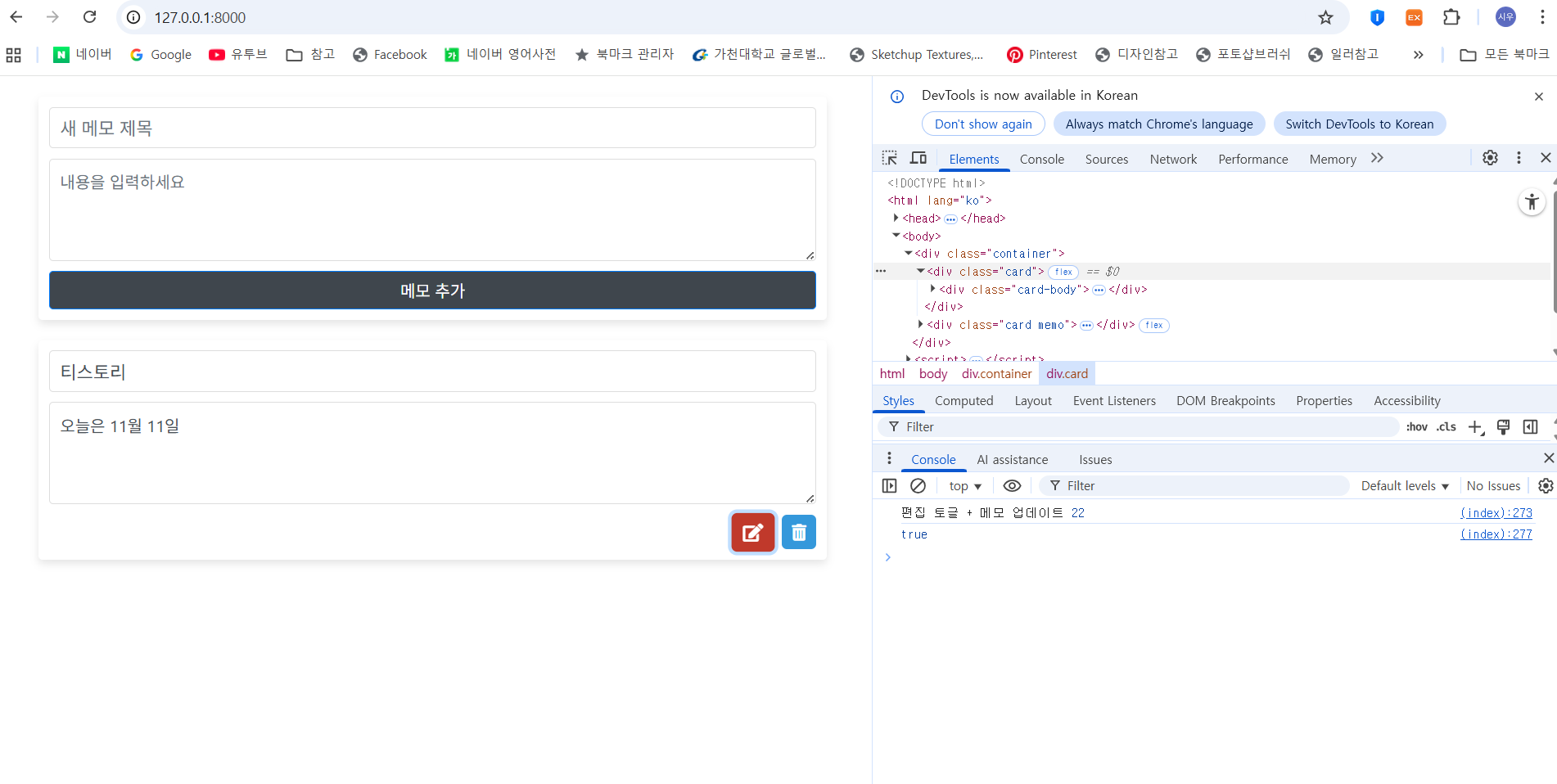The height and width of the screenshot is (784, 1557).
Task: Toggle the flex badge on div card
Action: (1063, 272)
